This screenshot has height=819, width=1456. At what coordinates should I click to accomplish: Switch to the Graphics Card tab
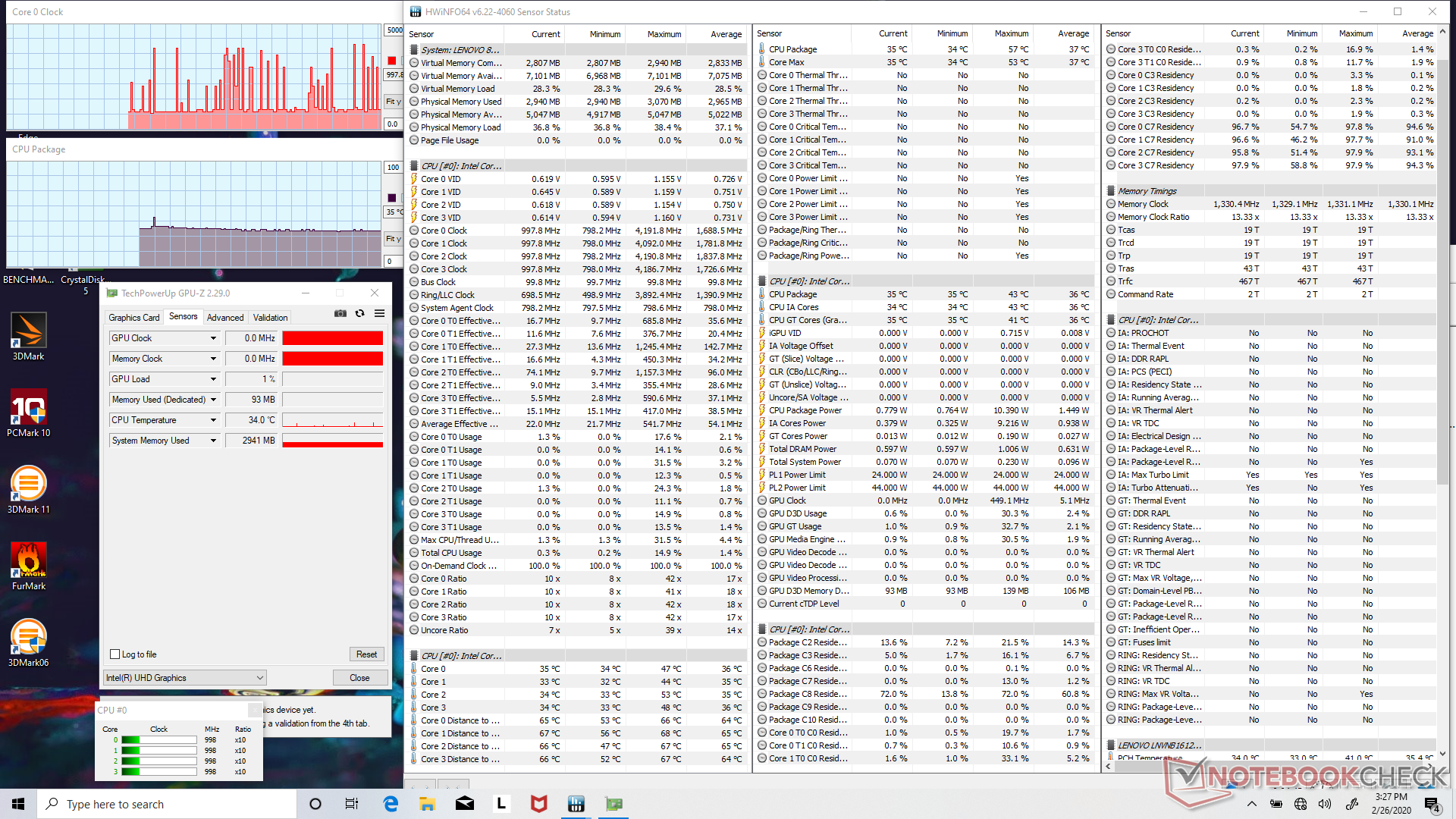pyautogui.click(x=133, y=318)
